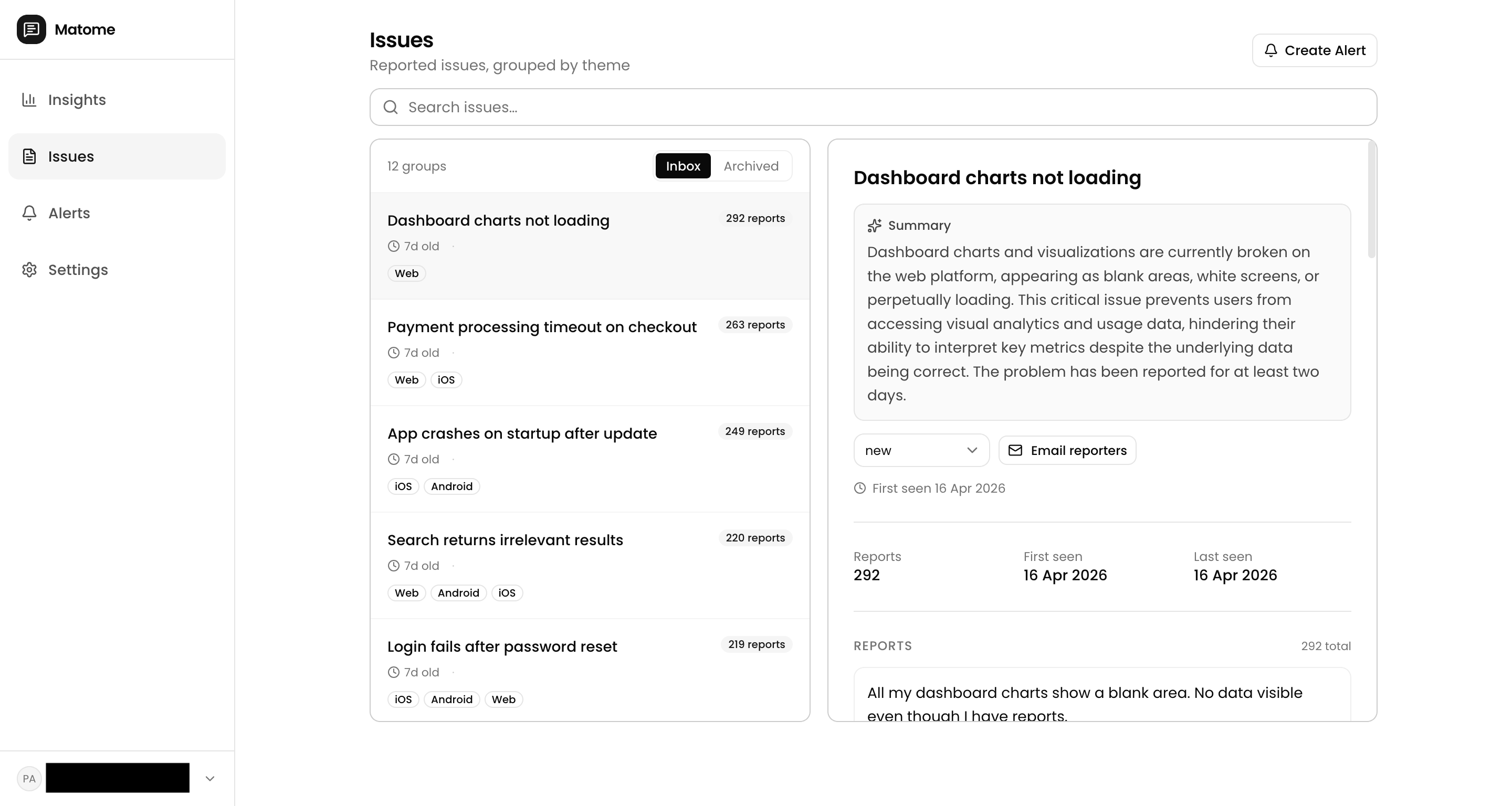Click Web tag on Dashboard charts row
This screenshot has height=806, width=1512.
406,273
